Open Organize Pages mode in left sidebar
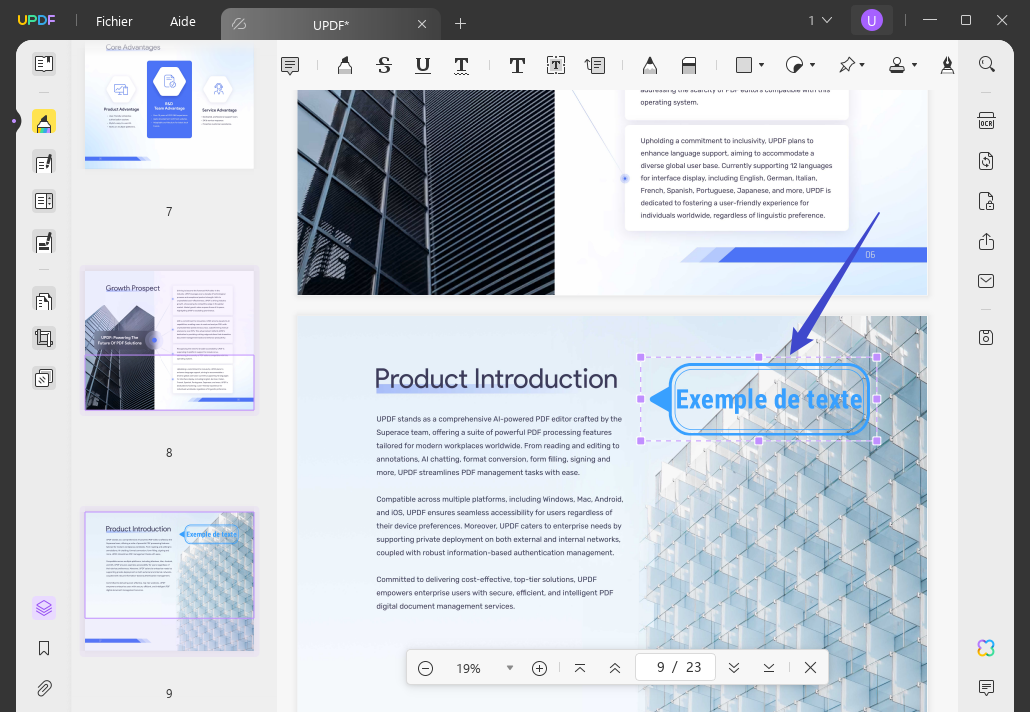This screenshot has width=1030, height=712. [x=44, y=201]
